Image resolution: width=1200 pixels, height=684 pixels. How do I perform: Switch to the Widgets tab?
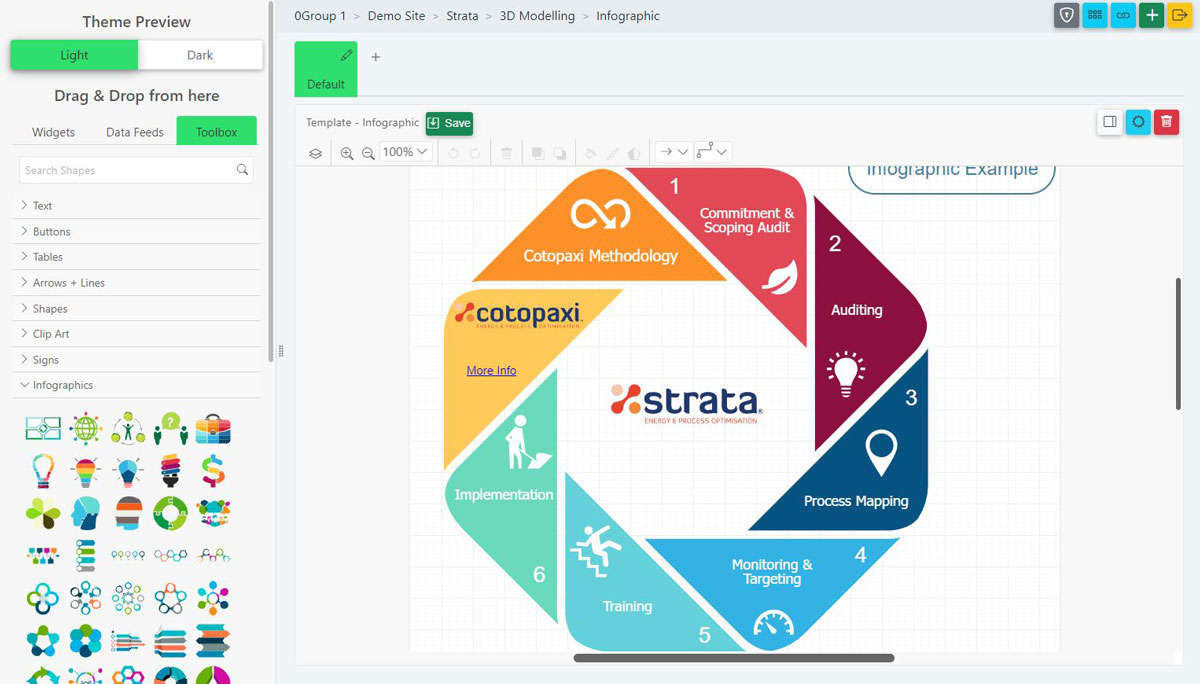click(x=53, y=131)
